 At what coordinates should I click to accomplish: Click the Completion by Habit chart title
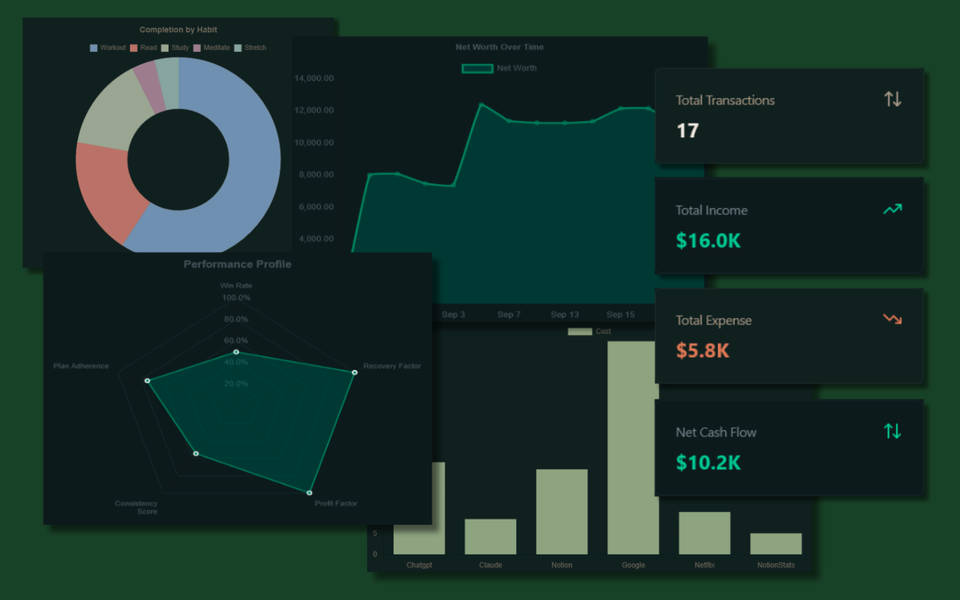[x=178, y=29]
